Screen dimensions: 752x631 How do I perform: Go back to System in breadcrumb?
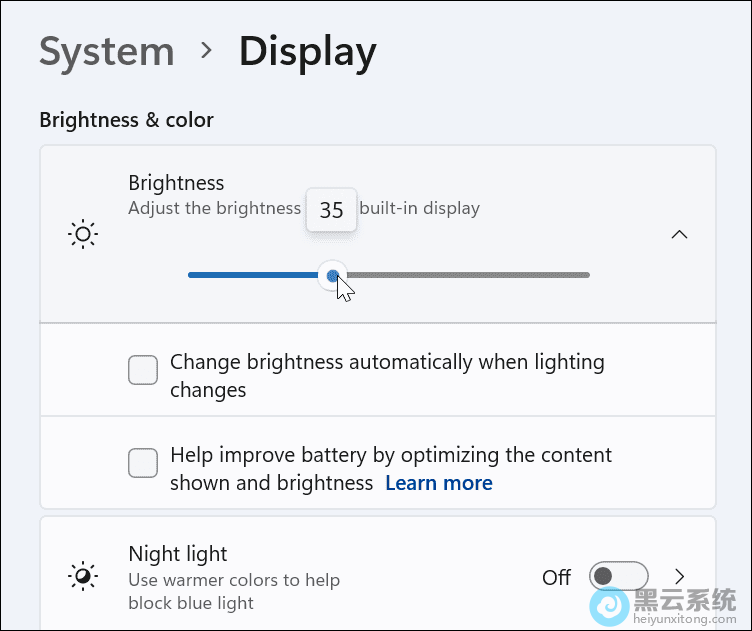pos(107,51)
